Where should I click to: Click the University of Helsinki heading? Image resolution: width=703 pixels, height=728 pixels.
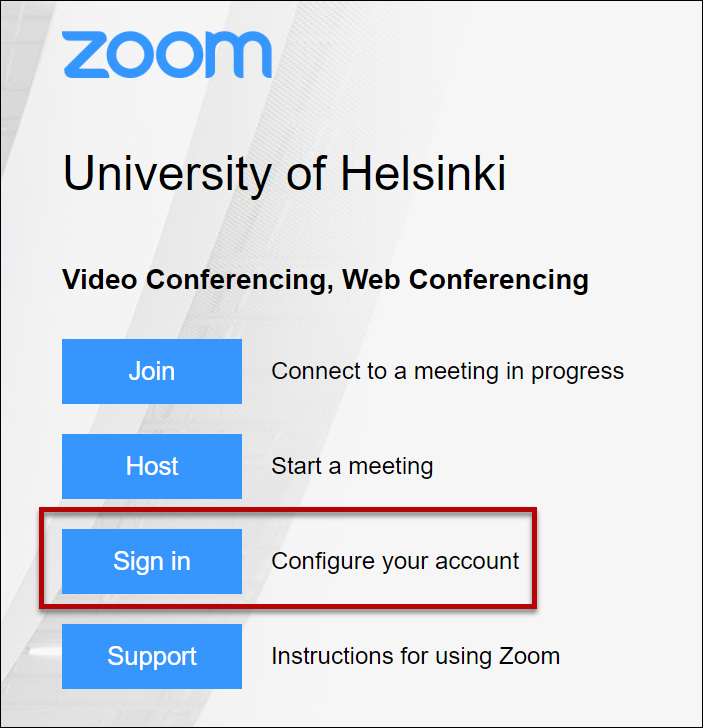pos(284,174)
